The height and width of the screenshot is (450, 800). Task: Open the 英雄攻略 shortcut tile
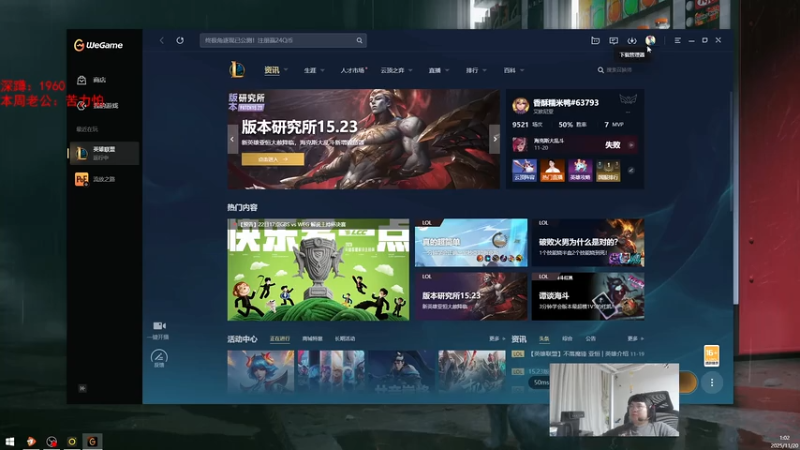click(x=580, y=170)
